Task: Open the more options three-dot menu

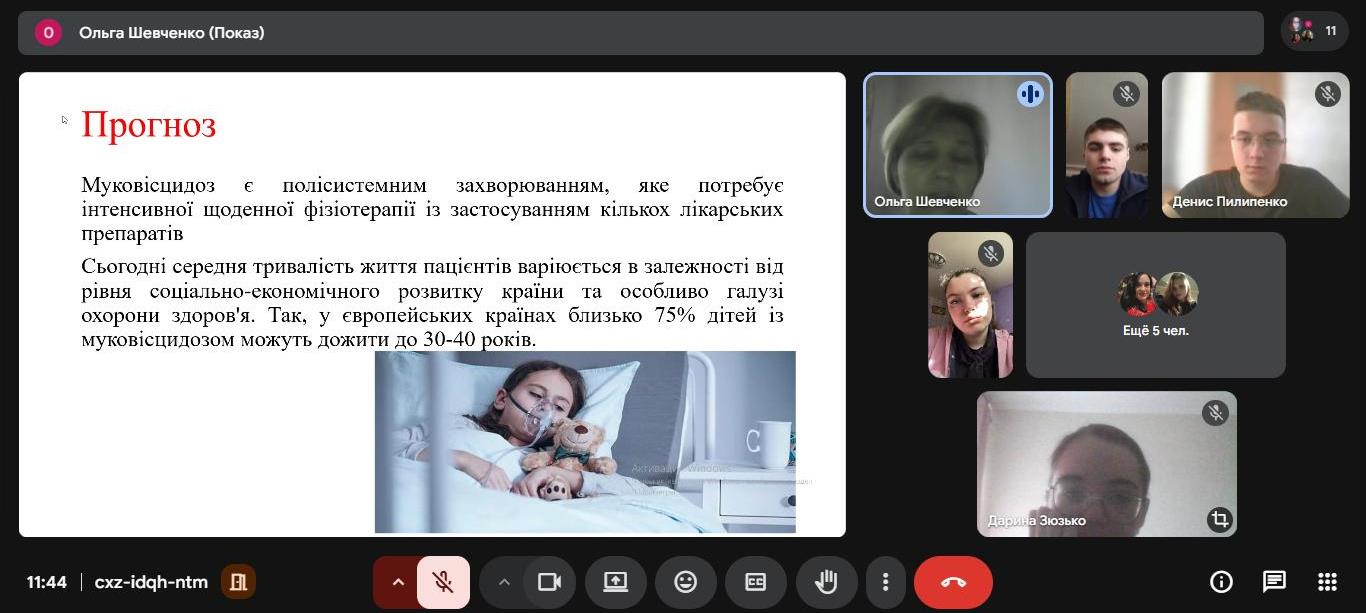Action: [x=885, y=581]
